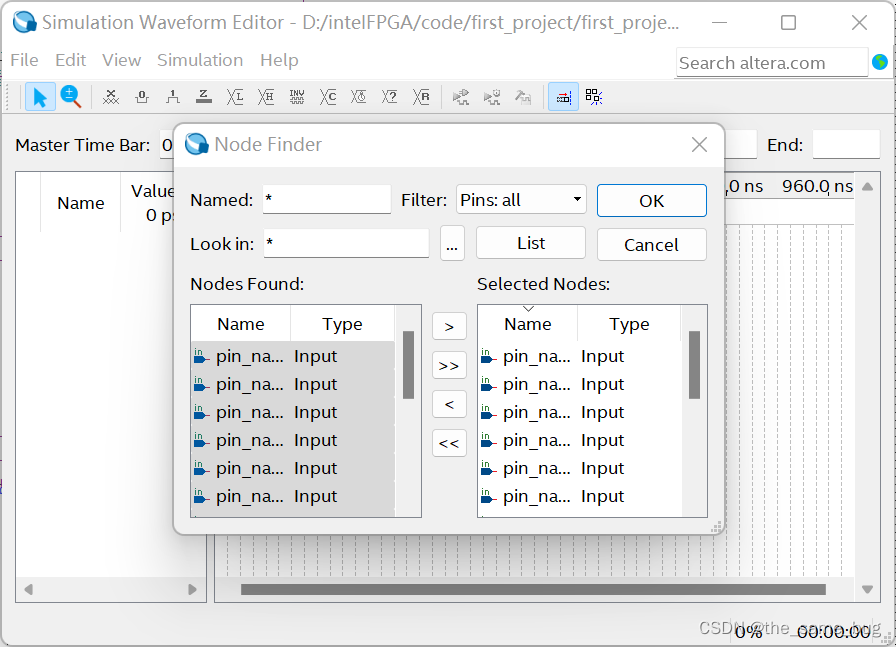The width and height of the screenshot is (896, 647).
Task: Click Selected Nodes Type column header
Action: pyautogui.click(x=629, y=324)
